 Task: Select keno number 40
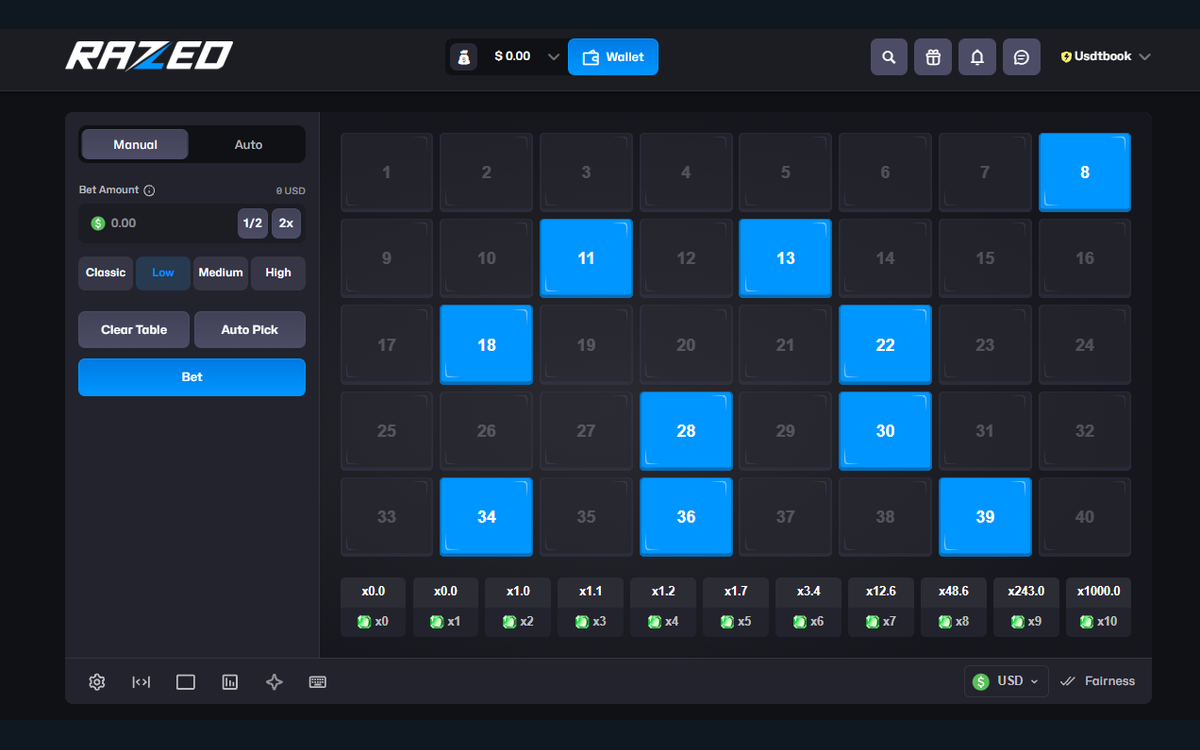coord(1085,517)
